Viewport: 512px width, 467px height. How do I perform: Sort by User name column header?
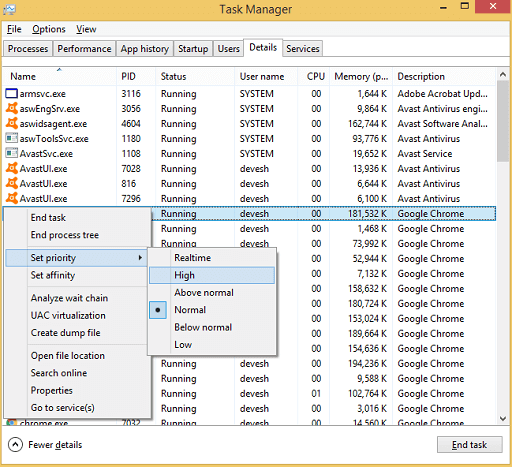click(x=266, y=76)
